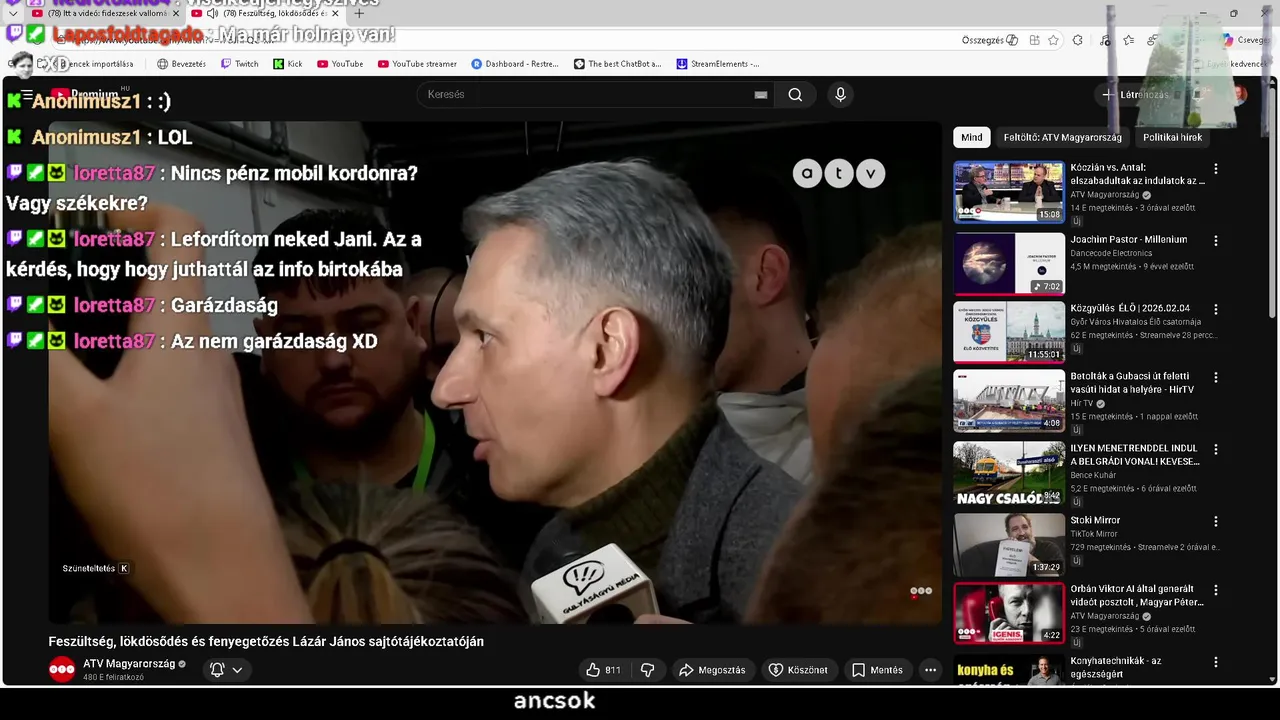Expand notification bell dropdown for ATV Magyarország
This screenshot has height=720, width=1280.
(x=226, y=670)
